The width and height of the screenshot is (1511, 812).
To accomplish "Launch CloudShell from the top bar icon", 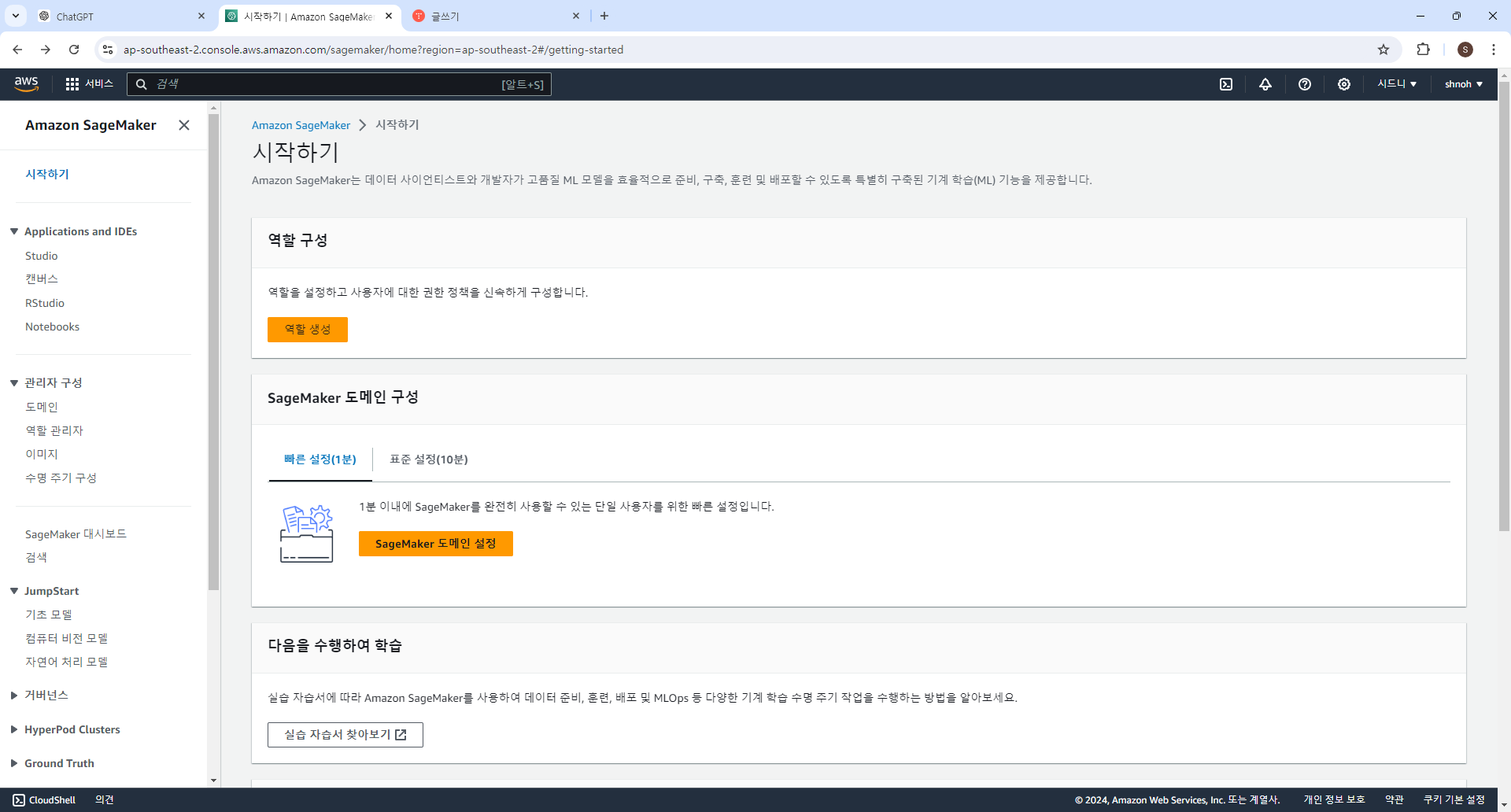I will [1226, 84].
